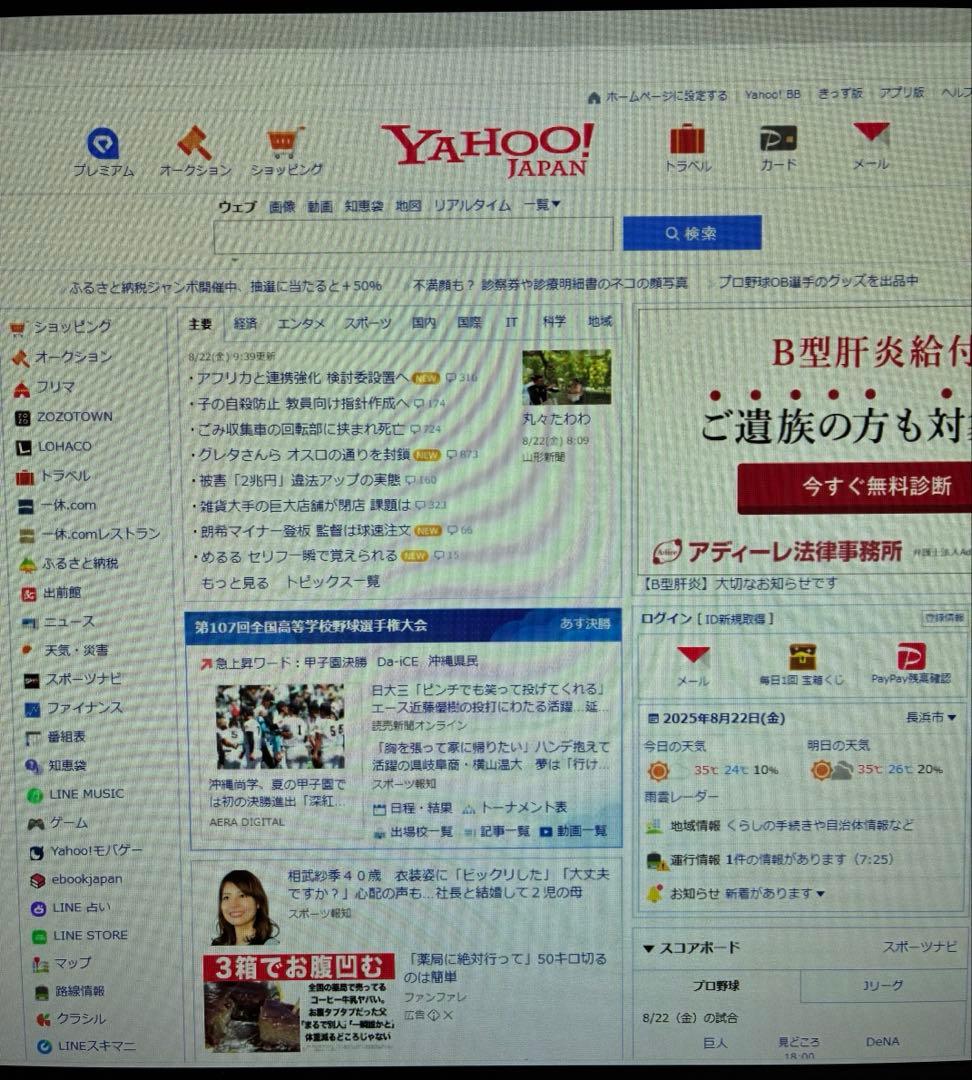Open ZOZOTOWN in left sidebar
Viewport: 972px width, 1080px height.
pos(74,417)
